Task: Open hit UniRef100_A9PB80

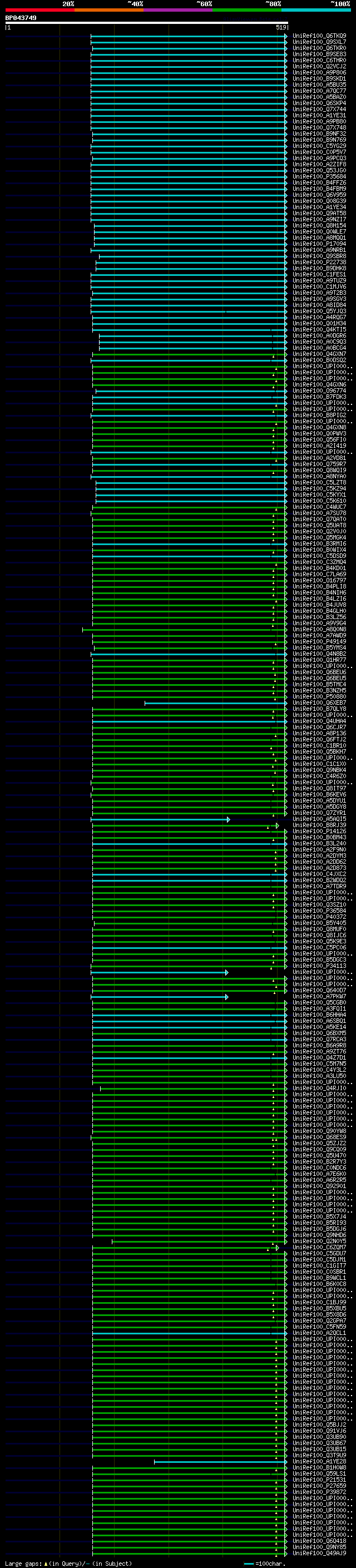Action: [x=319, y=122]
